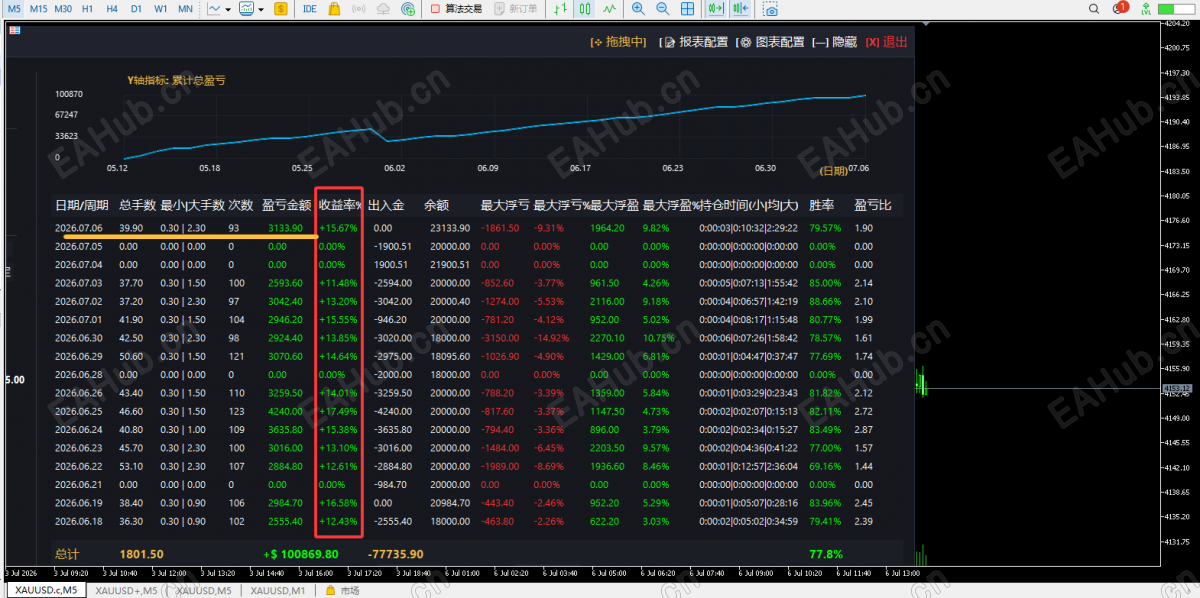This screenshot has height=598, width=1200.
Task: Take a screenshot with camera icon
Action: [x=770, y=8]
